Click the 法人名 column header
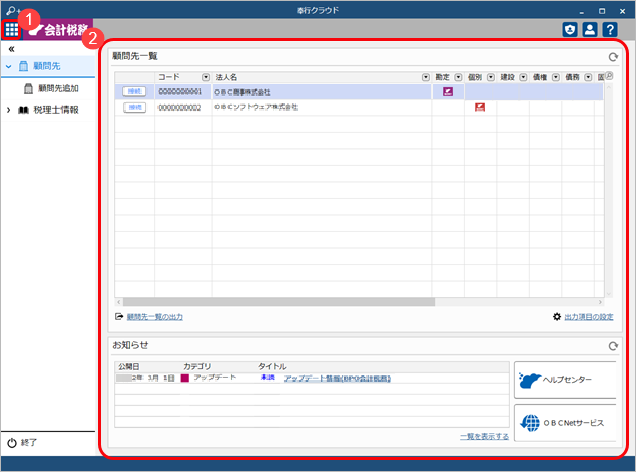The image size is (636, 472). pyautogui.click(x=322, y=77)
